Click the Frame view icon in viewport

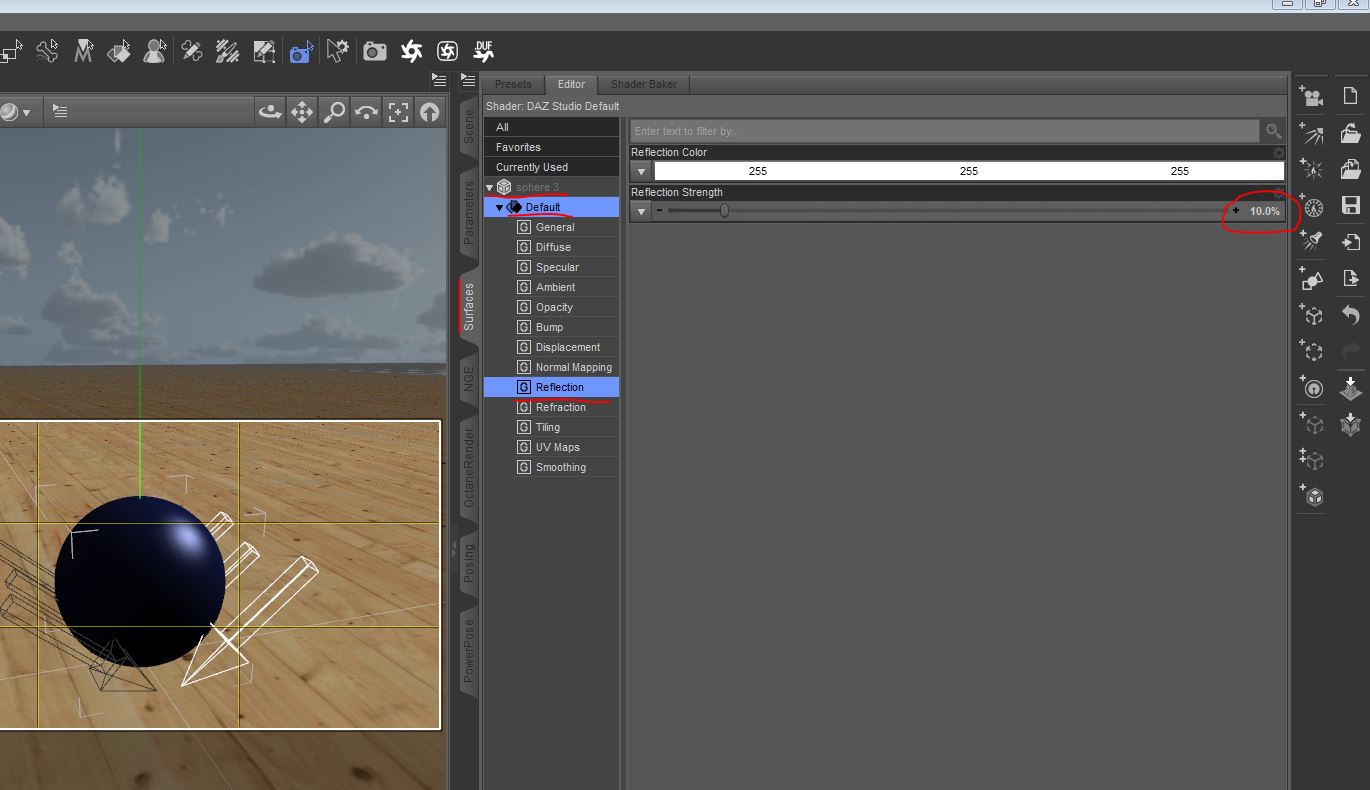(398, 112)
